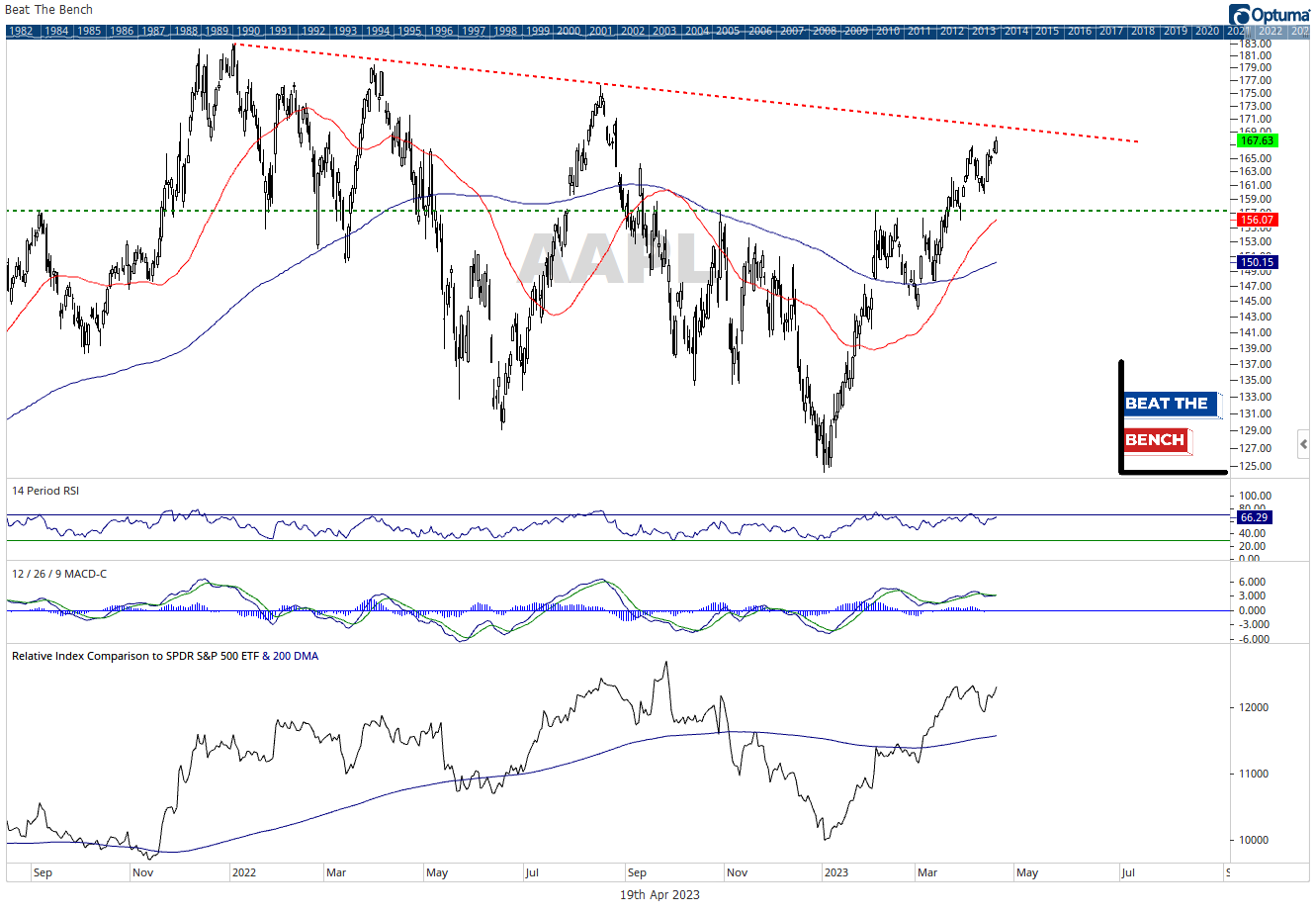Screen dimensions: 1316x914
Task: Click the 141.00 price scale value
Action: click(x=1256, y=332)
